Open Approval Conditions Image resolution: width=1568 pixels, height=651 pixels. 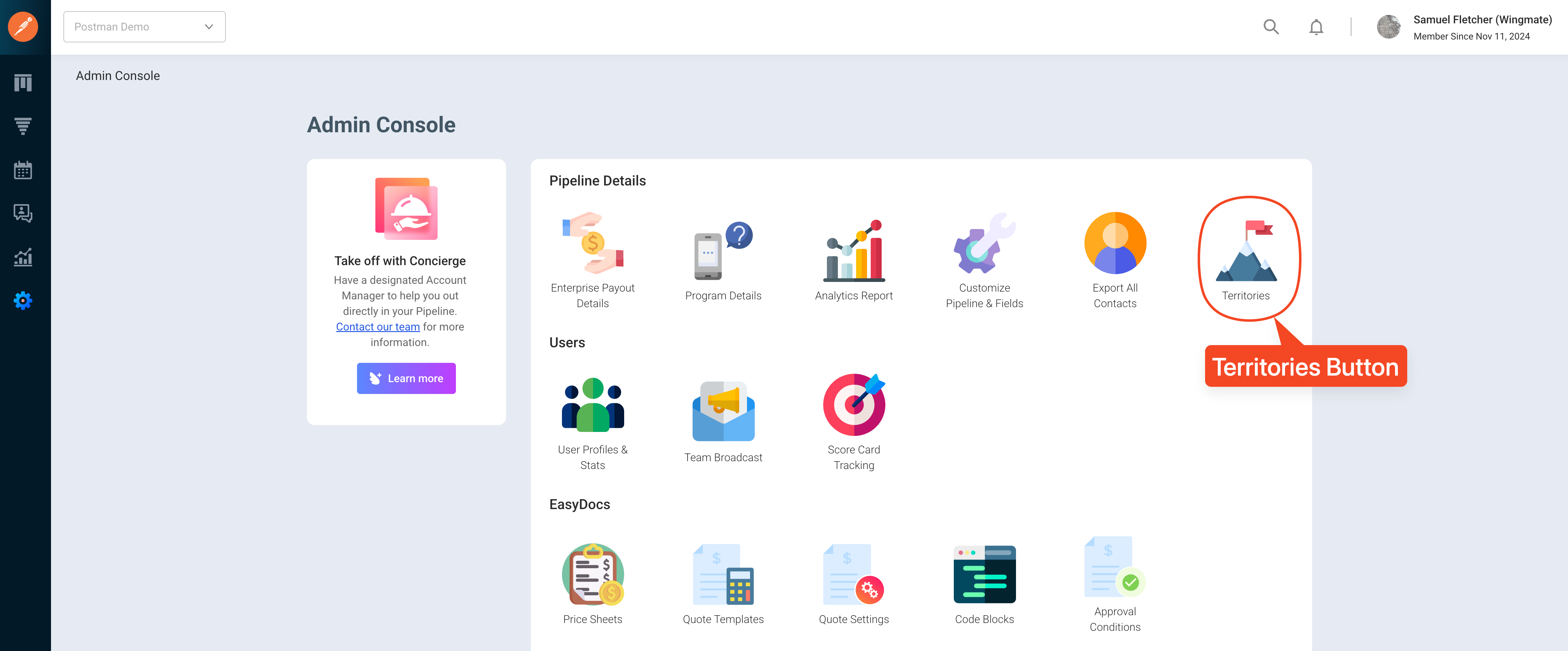click(x=1115, y=585)
